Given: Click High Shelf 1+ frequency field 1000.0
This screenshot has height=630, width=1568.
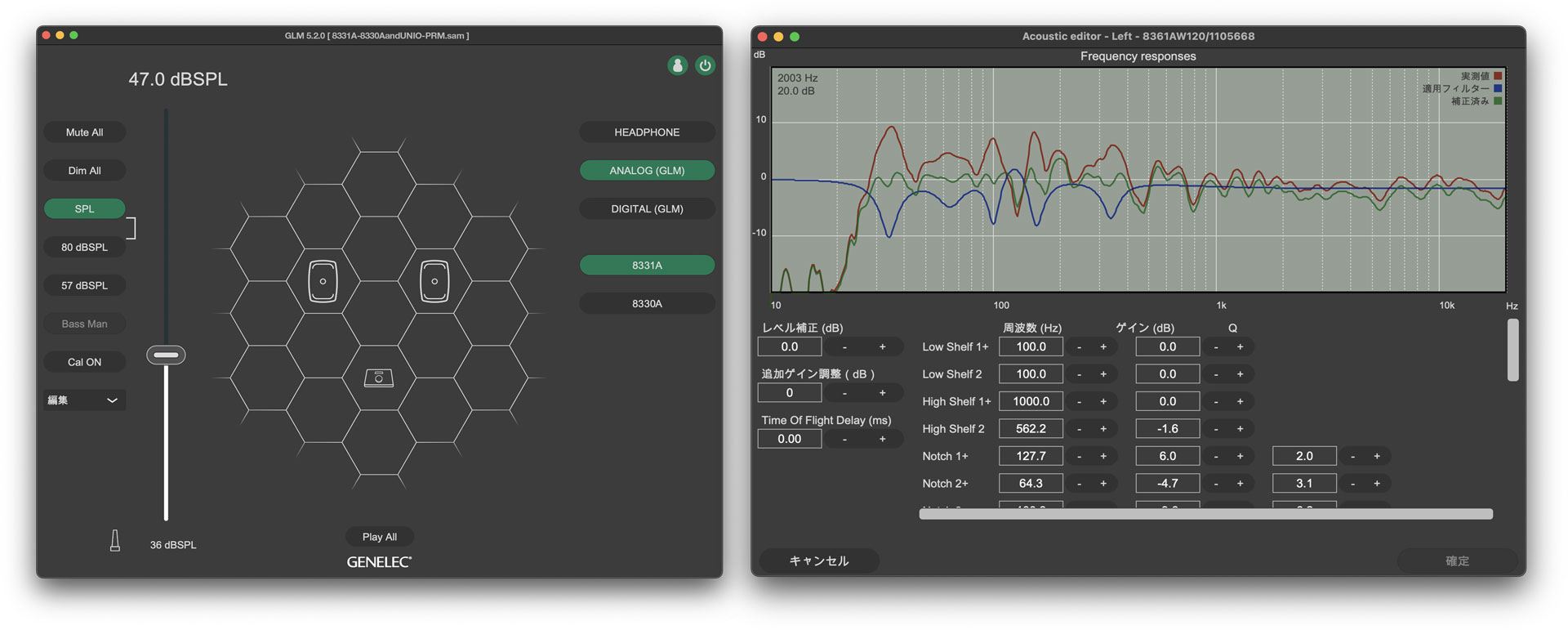Looking at the screenshot, I should tap(1031, 401).
